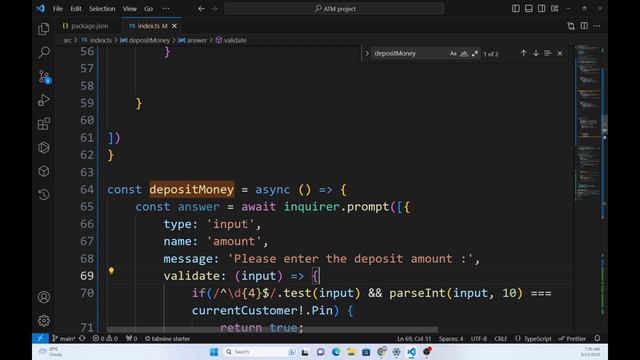
Task: Change indentation via Spaces: 4
Action: [451, 338]
